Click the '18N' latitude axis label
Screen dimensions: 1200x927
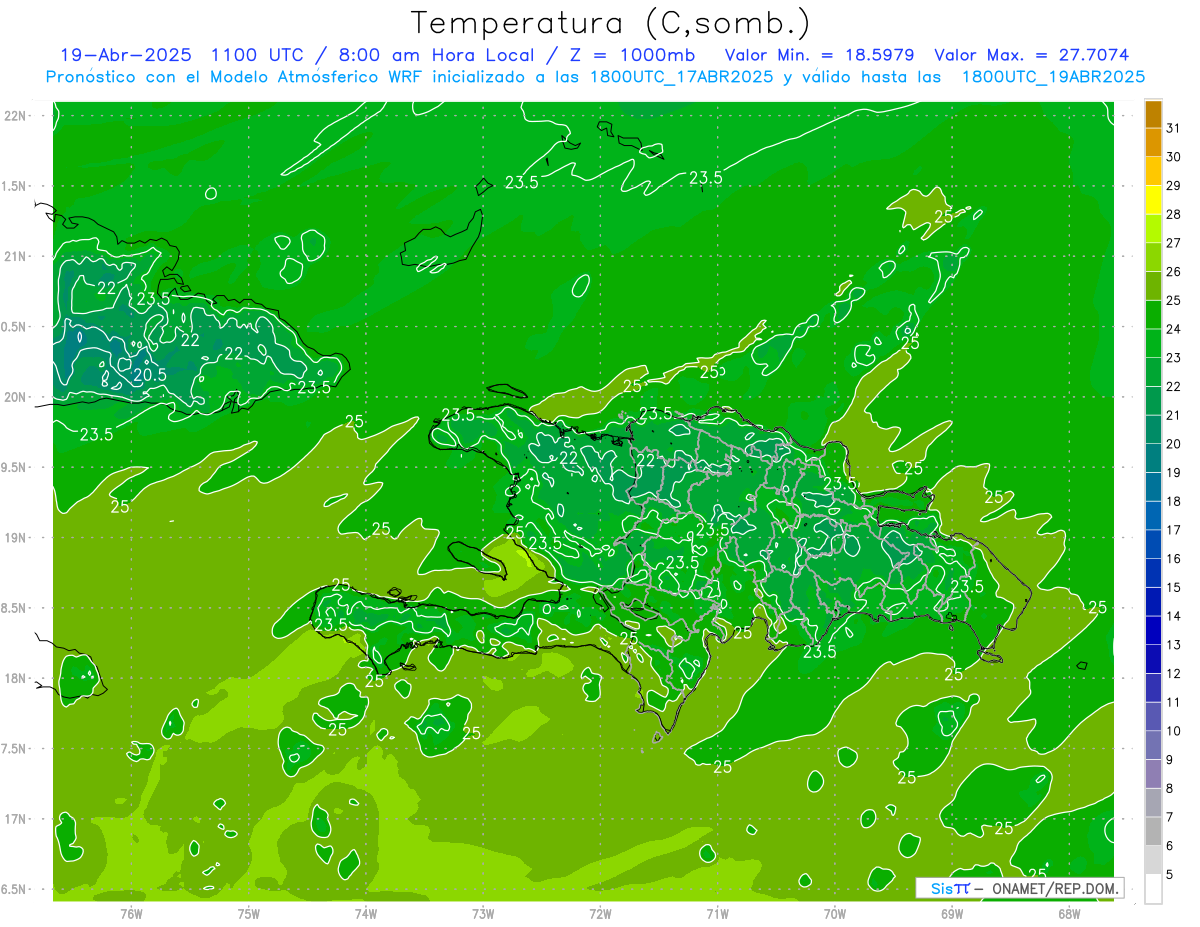[15, 678]
